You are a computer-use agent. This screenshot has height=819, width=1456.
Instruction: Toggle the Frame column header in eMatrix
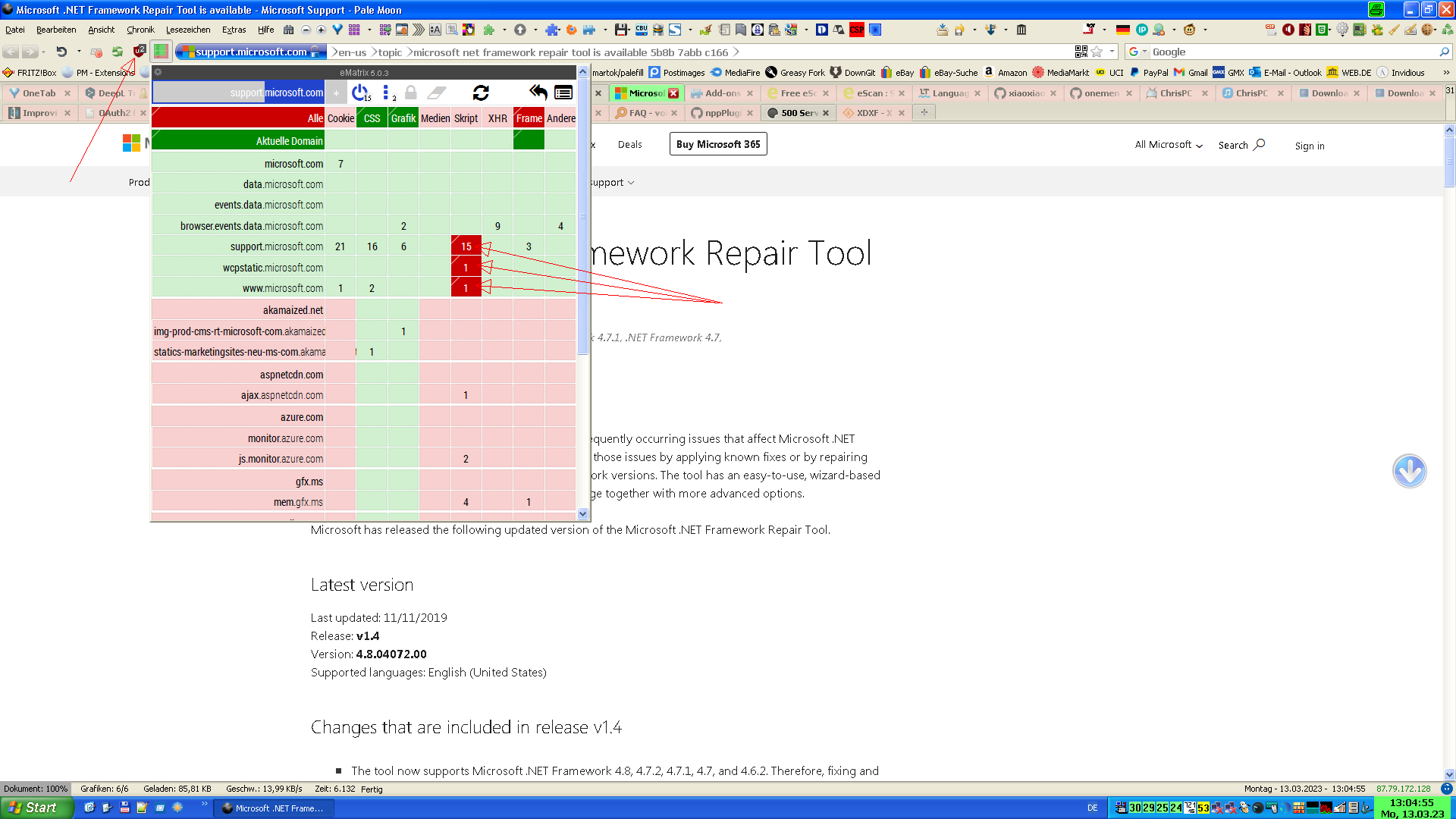pyautogui.click(x=529, y=118)
